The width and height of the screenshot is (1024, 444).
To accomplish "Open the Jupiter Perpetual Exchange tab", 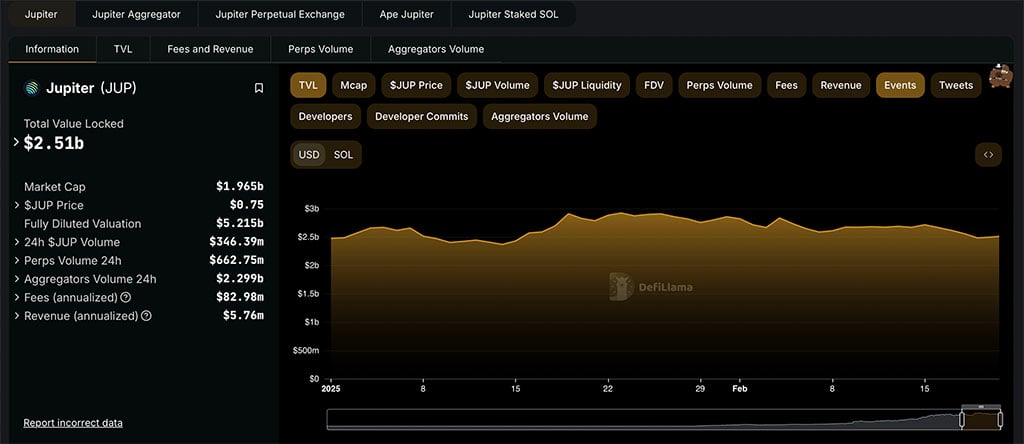I will coord(280,14).
